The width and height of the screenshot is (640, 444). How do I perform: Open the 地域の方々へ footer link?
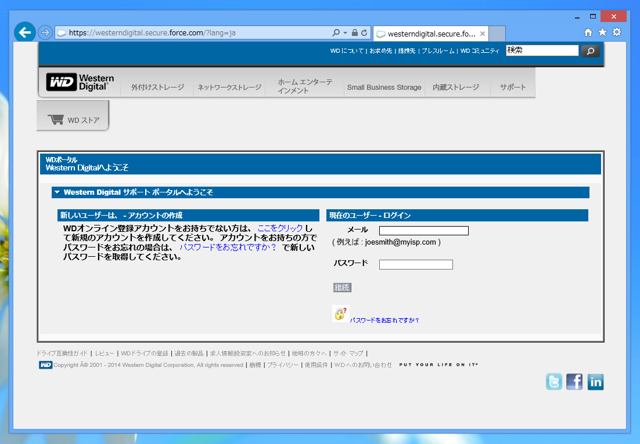click(309, 353)
